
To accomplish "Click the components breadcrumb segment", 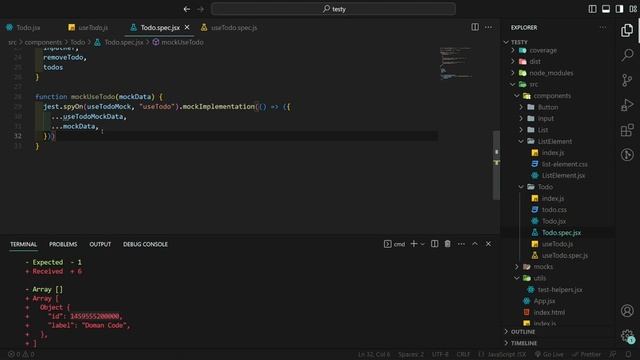I will pyautogui.click(x=43, y=42).
